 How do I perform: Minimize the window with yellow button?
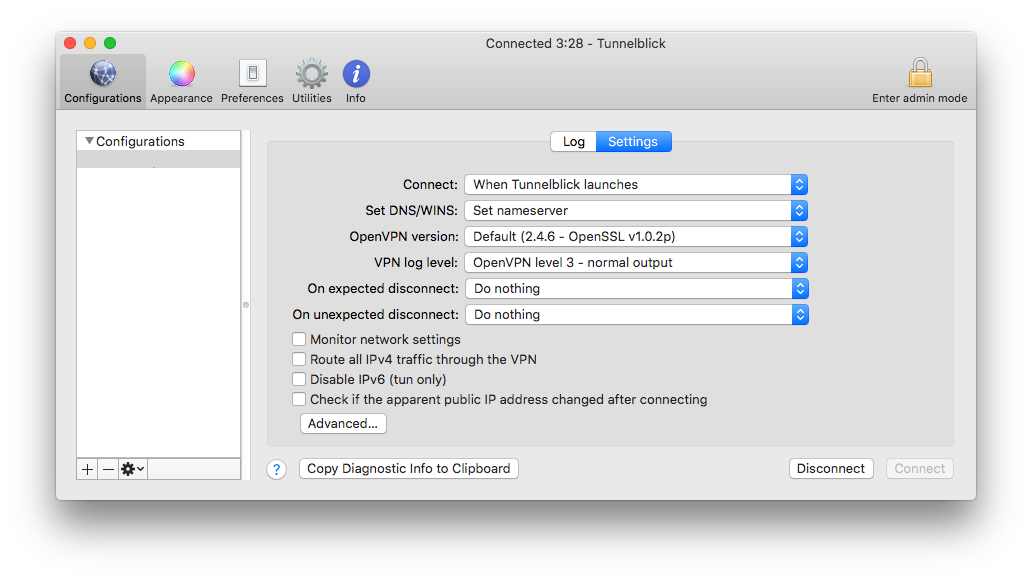(x=90, y=43)
